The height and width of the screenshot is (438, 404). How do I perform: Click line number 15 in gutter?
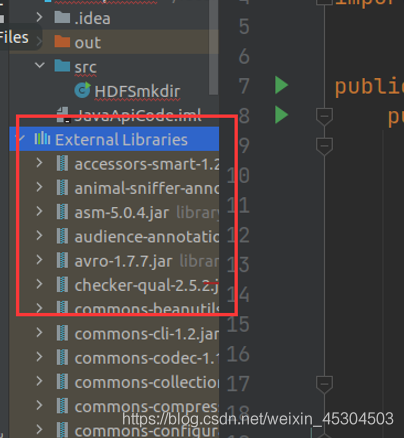238,324
